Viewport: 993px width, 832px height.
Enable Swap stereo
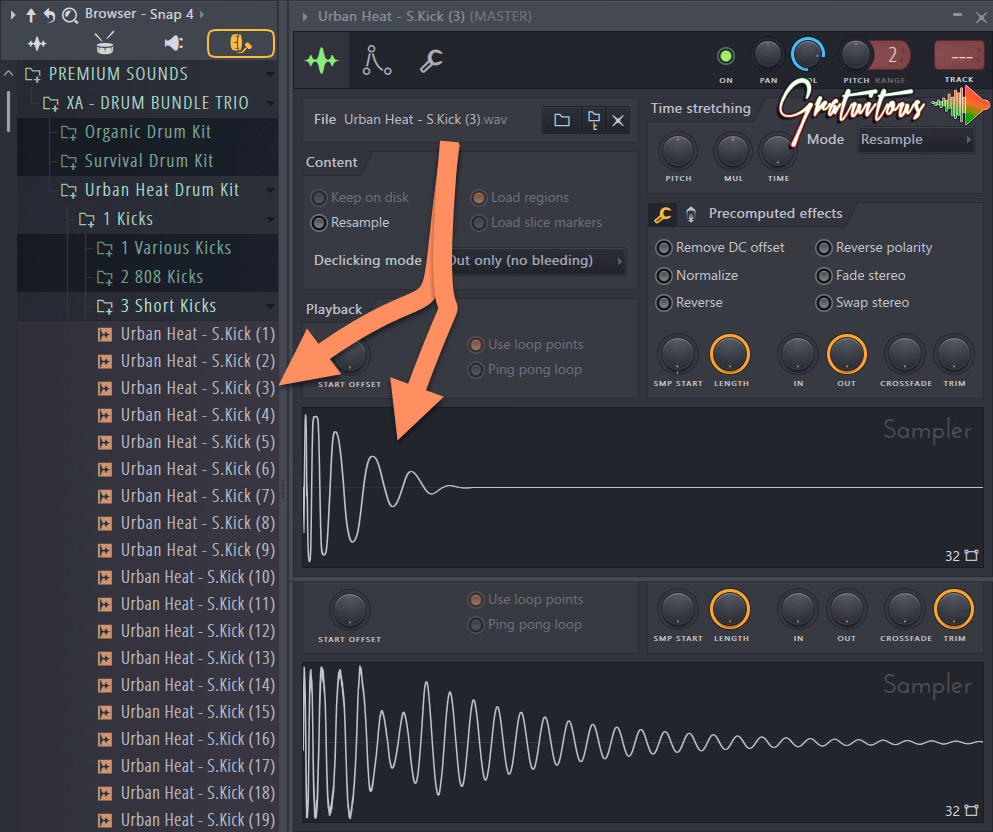863,303
